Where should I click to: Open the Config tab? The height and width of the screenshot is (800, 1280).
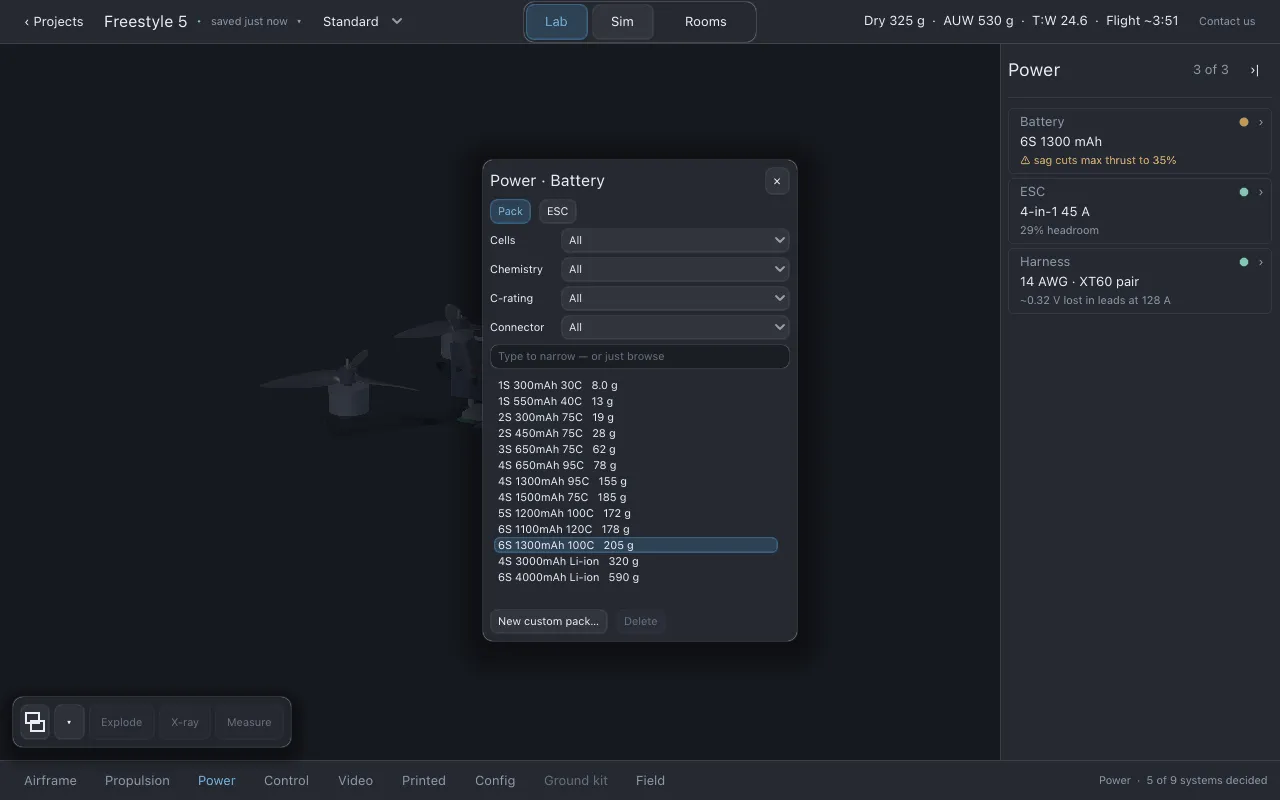point(495,780)
